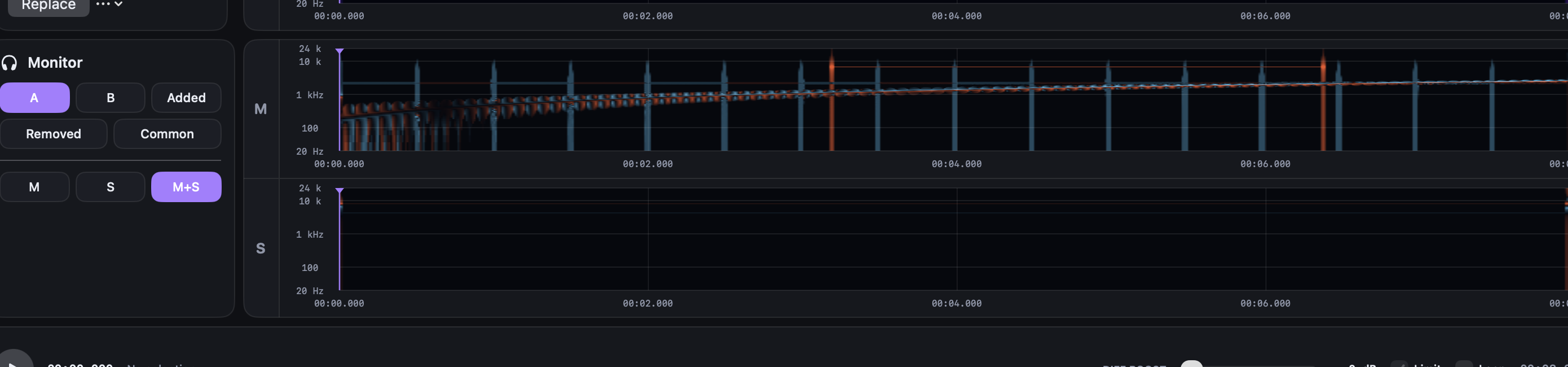The width and height of the screenshot is (1568, 367).
Task: Monitor the Added difference signal
Action: [x=186, y=98]
